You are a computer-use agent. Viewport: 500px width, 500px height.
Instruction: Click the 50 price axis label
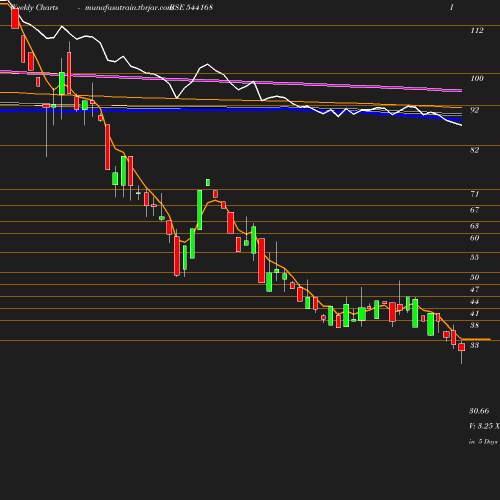[x=474, y=277]
